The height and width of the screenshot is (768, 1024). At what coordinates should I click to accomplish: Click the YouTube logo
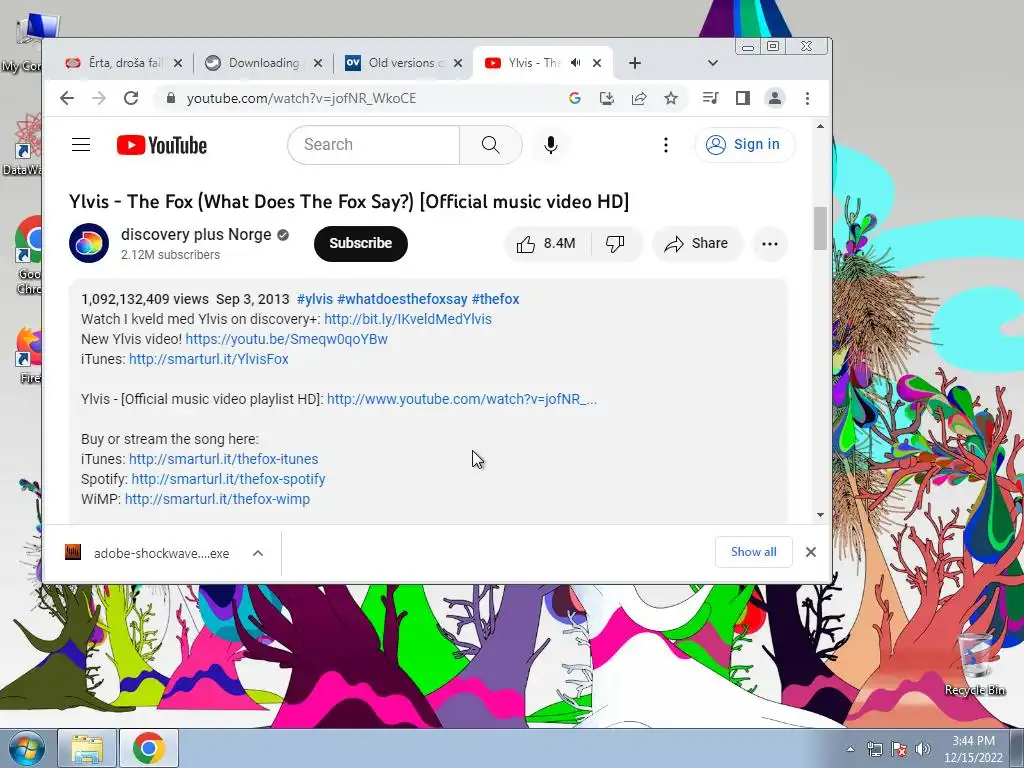click(162, 145)
